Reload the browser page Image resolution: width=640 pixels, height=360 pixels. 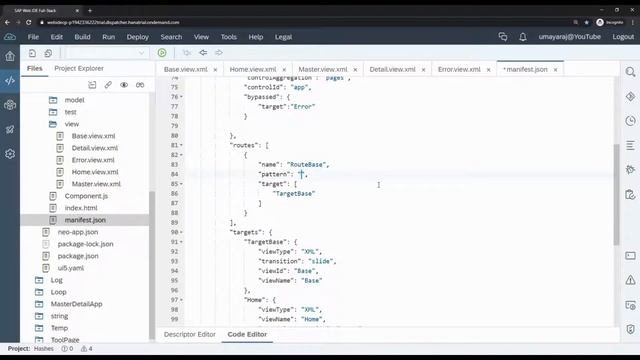29,22
